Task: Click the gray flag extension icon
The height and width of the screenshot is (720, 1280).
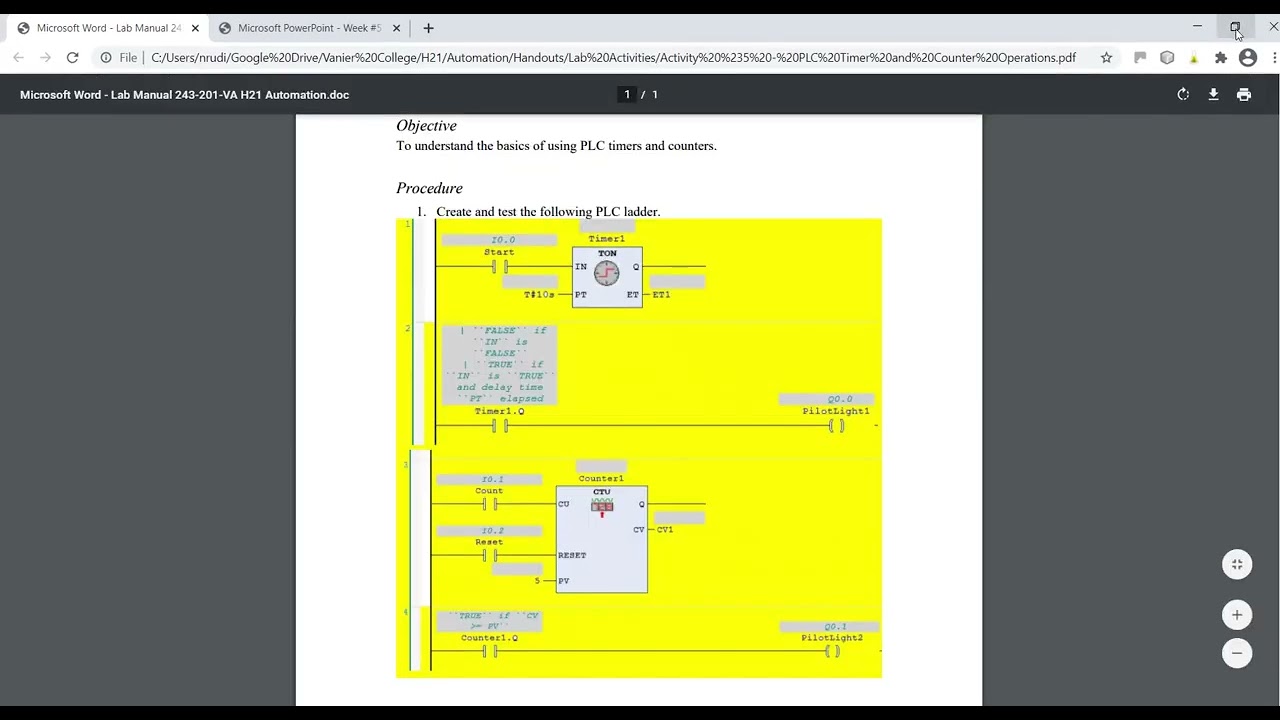Action: click(x=1140, y=58)
